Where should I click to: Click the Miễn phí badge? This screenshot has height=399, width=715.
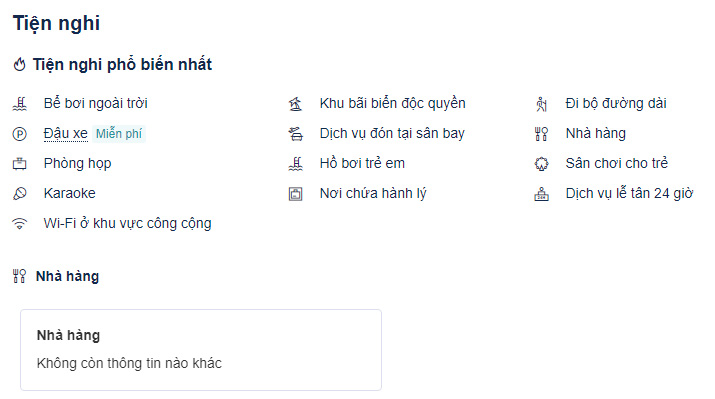119,134
